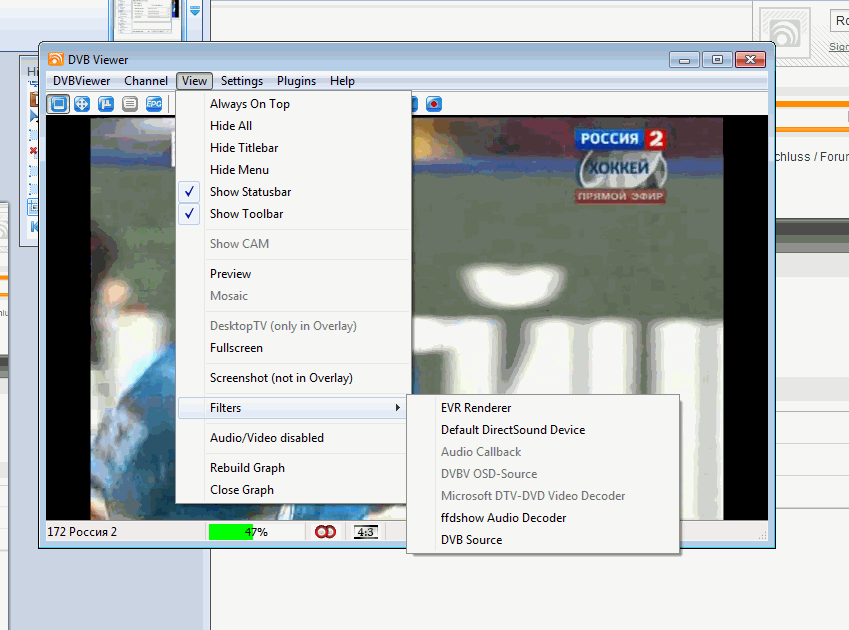
Task: Click the fullscreen arrows toolbar icon
Action: coord(83,103)
